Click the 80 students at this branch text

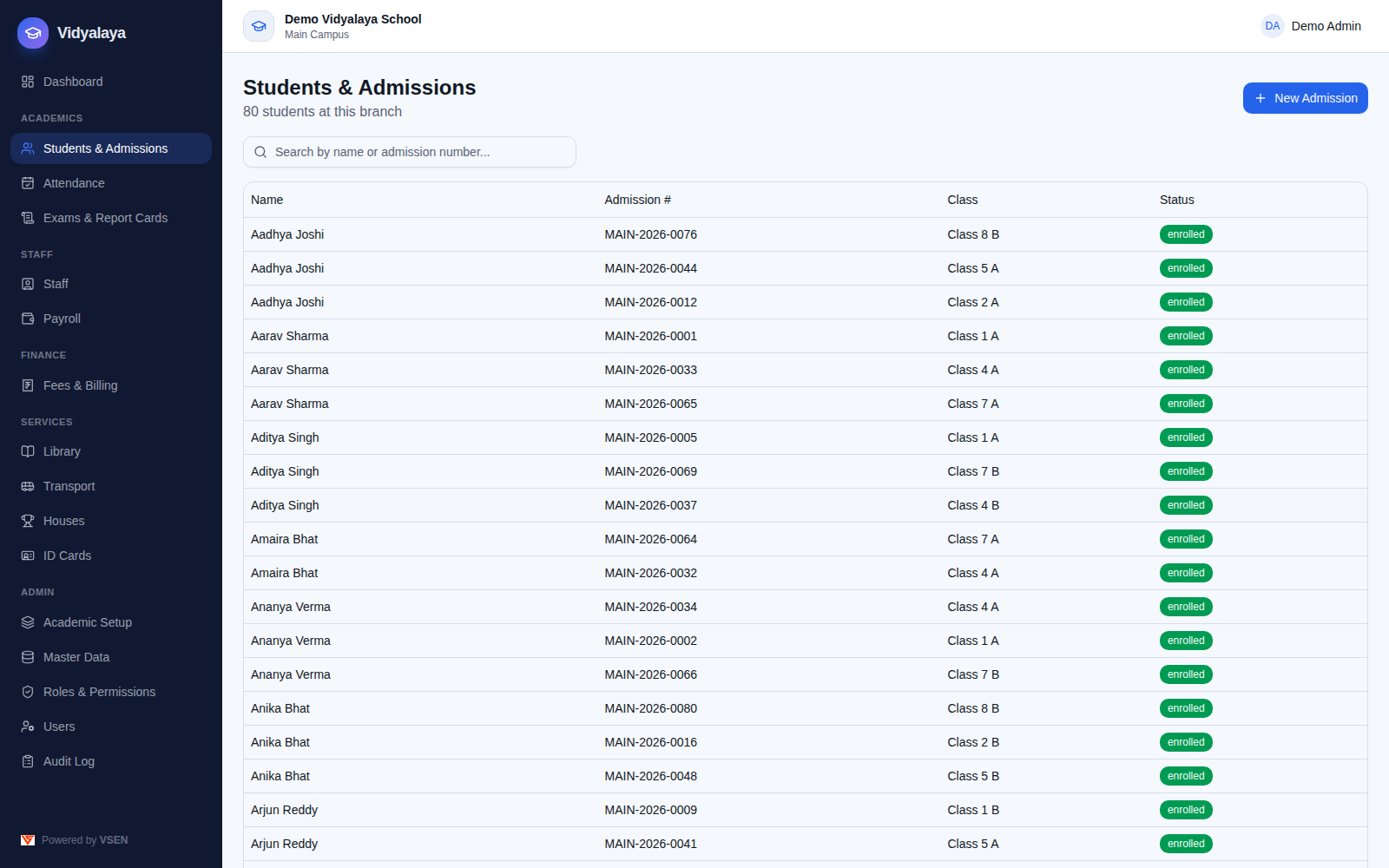click(x=322, y=112)
